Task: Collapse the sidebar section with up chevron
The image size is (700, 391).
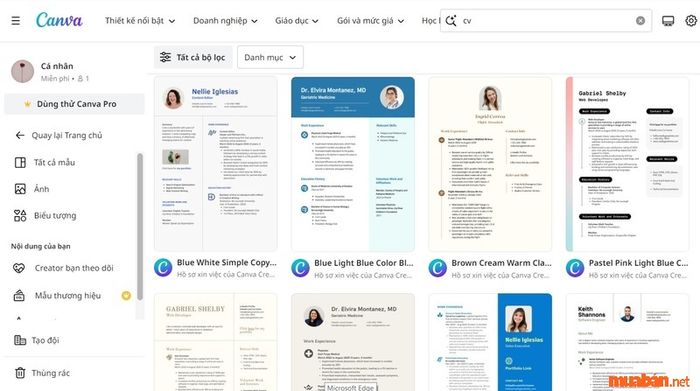Action: click(x=19, y=319)
